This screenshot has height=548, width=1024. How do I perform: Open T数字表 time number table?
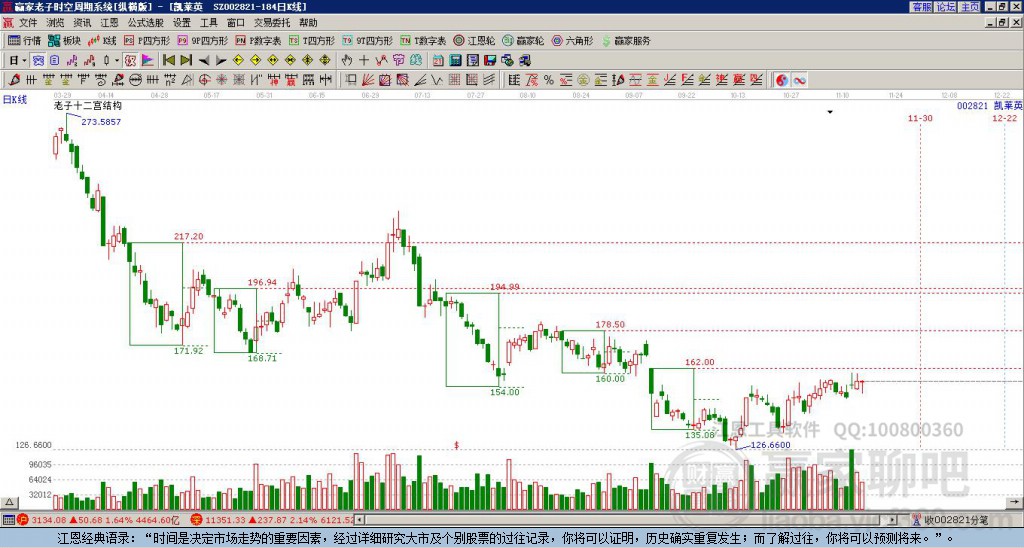tap(423, 40)
